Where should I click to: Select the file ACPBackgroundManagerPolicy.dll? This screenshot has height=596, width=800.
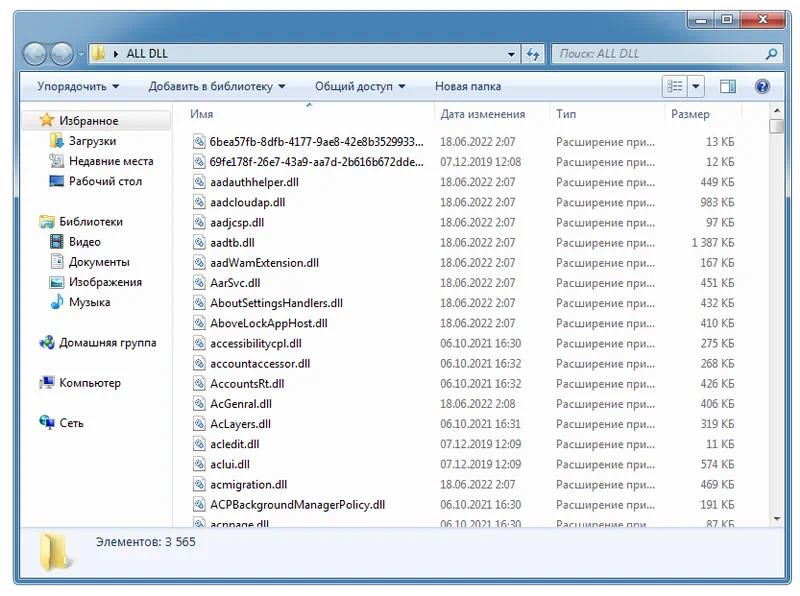point(297,505)
